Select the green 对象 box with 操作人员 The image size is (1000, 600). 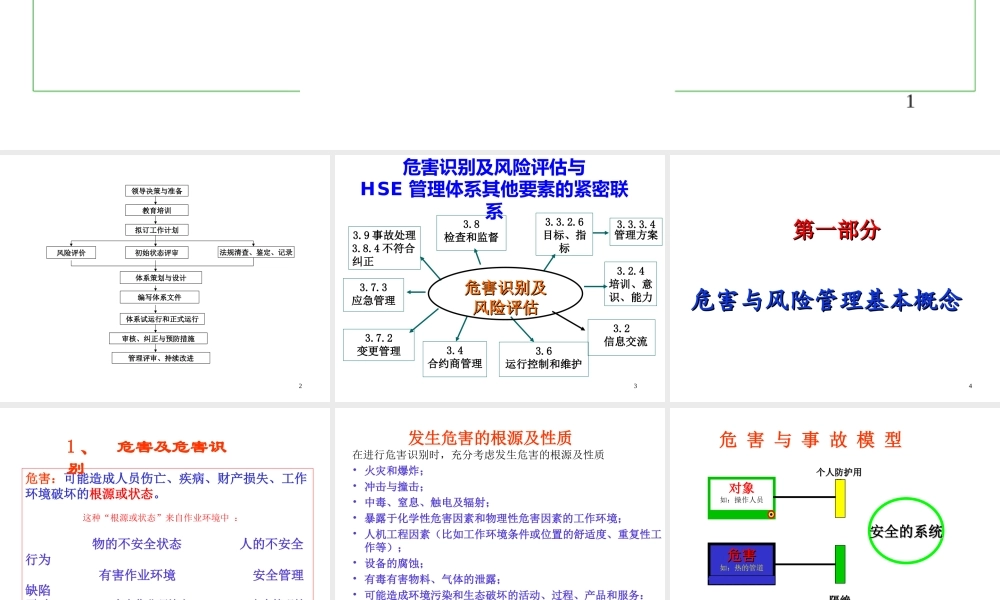[x=742, y=495]
